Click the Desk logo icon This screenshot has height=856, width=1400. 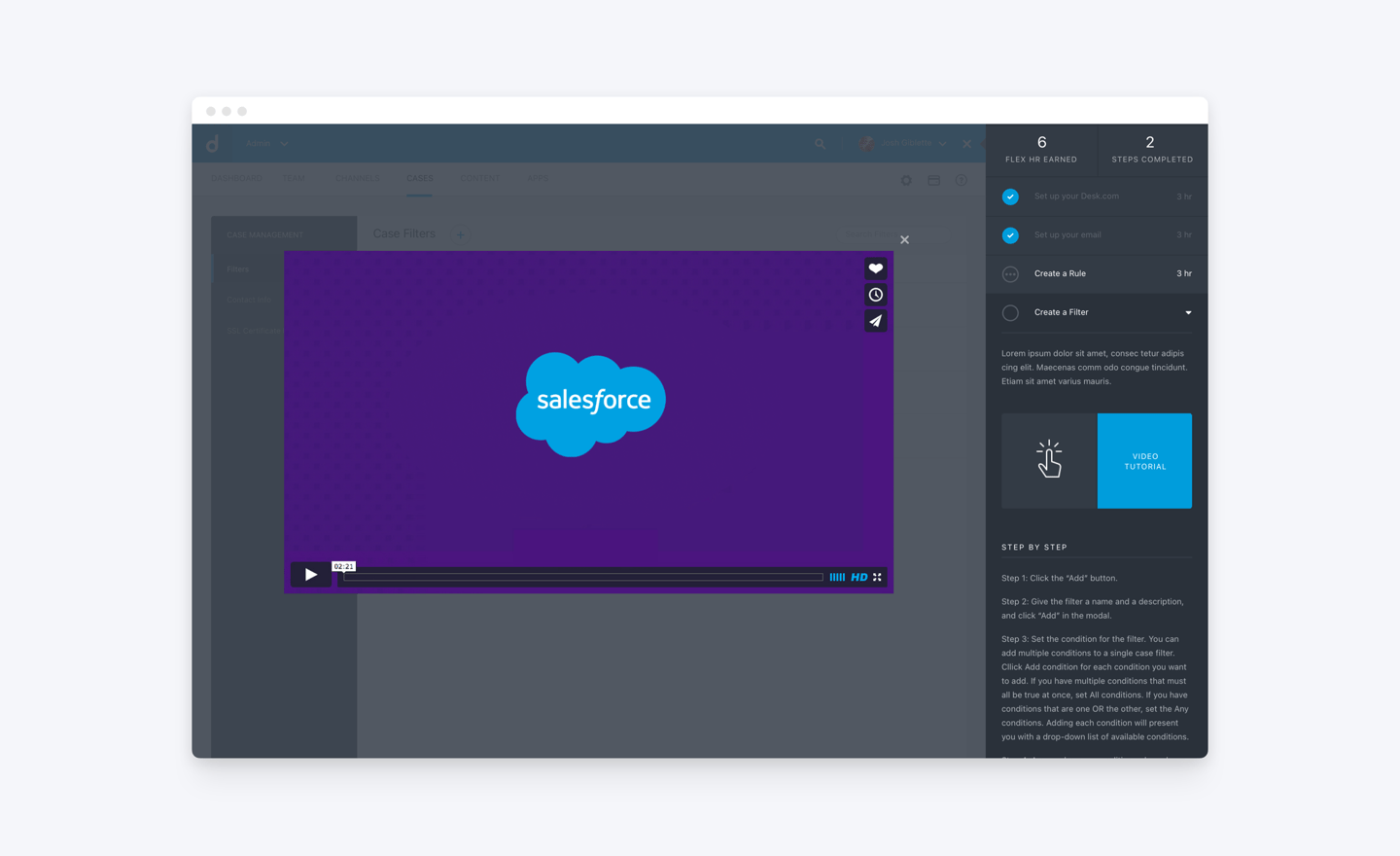(x=213, y=143)
